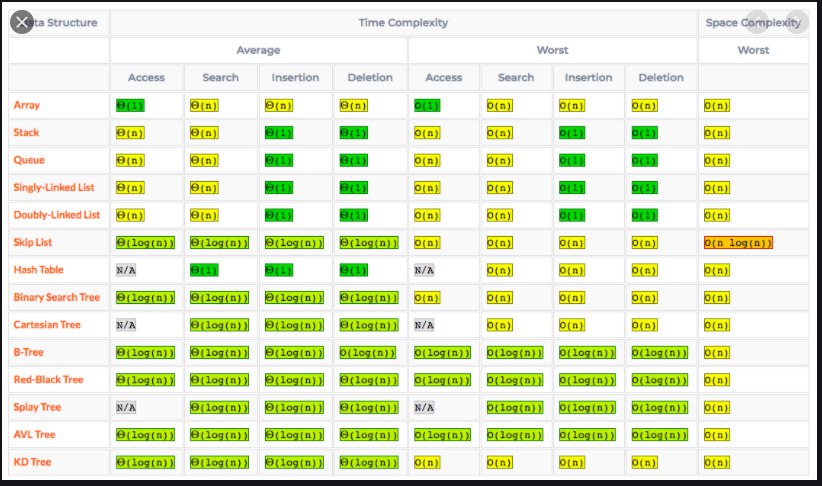Open the Array data structure link
Screen dimensions: 822x486
pos(27,105)
